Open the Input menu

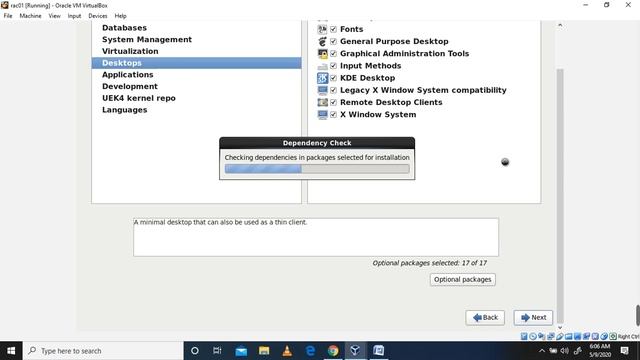point(74,16)
